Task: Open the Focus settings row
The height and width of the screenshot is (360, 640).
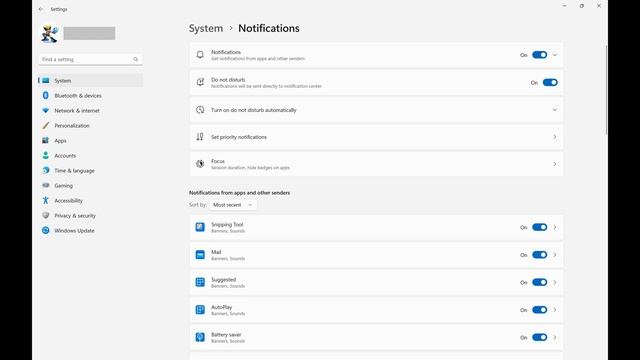Action: [376, 164]
